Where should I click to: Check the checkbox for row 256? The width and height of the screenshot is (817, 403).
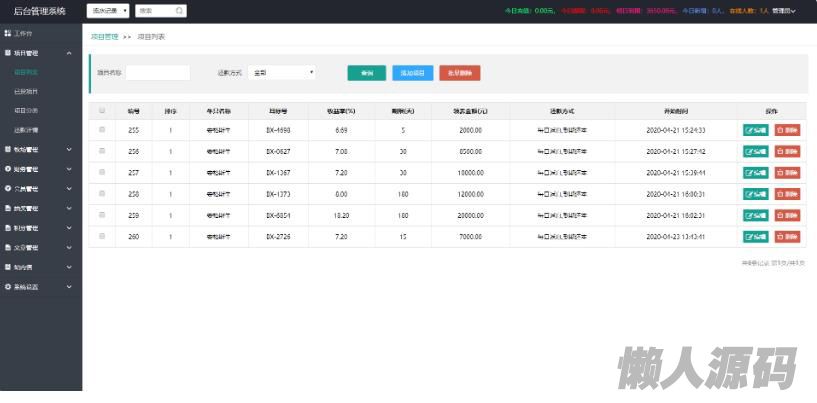coord(102,151)
